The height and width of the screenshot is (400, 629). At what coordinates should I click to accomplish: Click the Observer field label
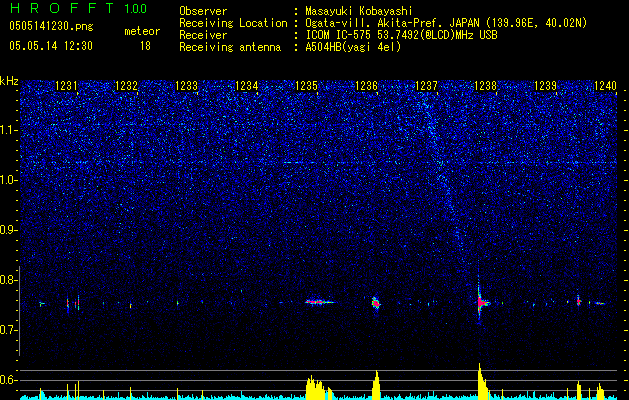[203, 11]
